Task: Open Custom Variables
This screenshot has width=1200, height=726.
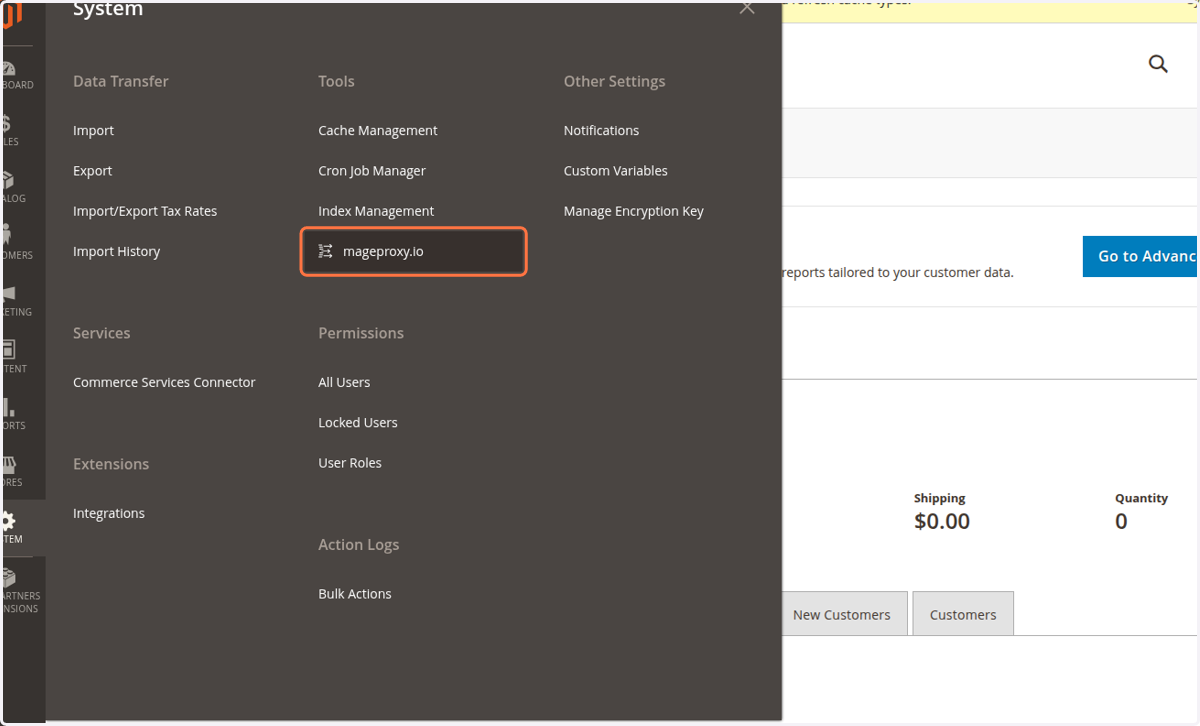Action: (x=615, y=171)
